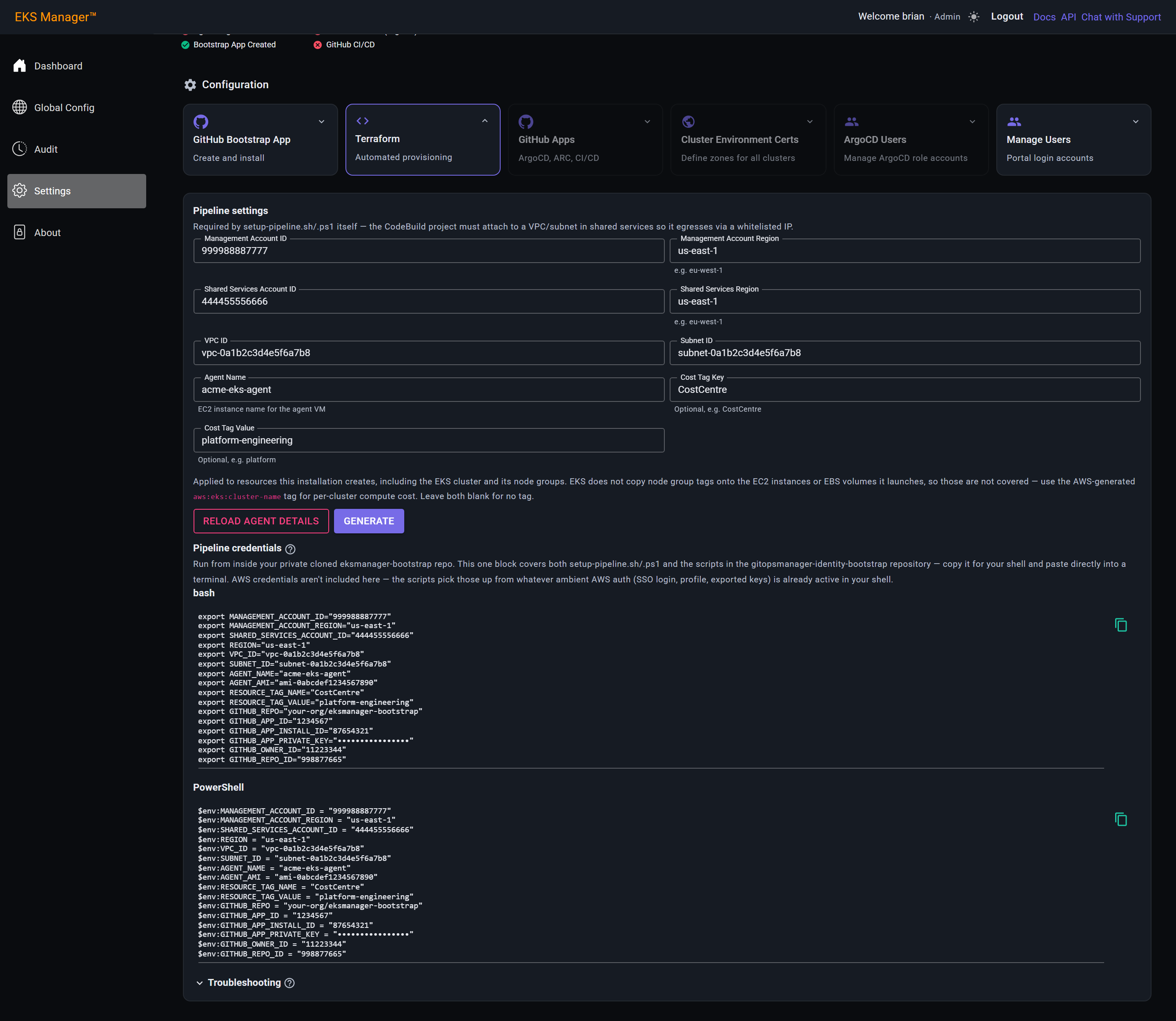Focus the Subnet ID field
The image size is (1176, 1021).
coord(905,353)
